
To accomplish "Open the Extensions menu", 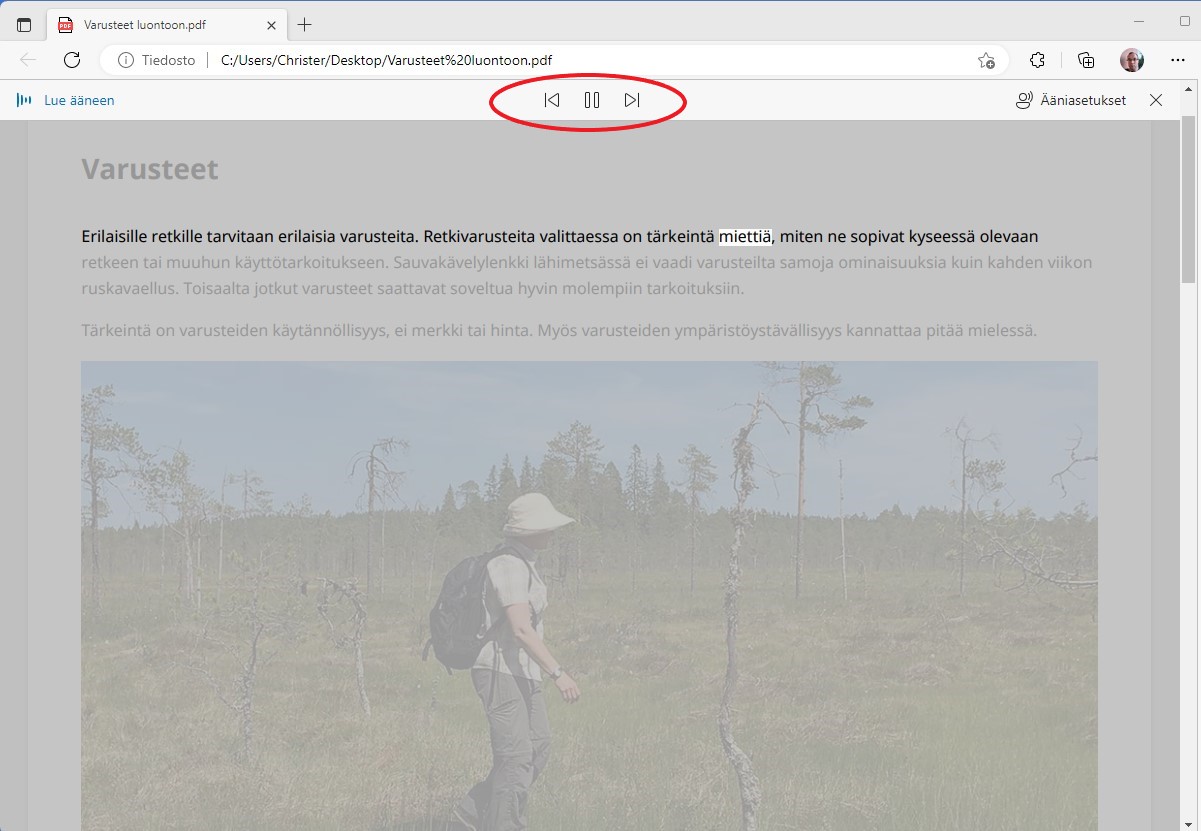I will point(1037,60).
